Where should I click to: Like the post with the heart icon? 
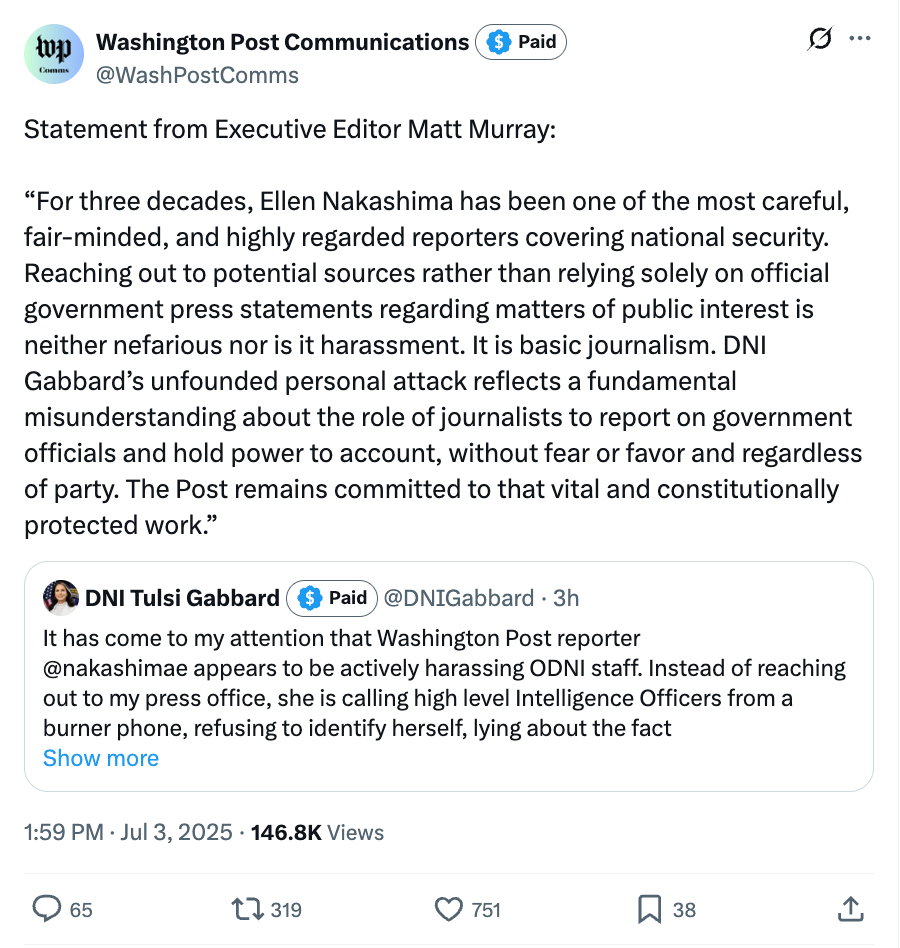point(449,908)
